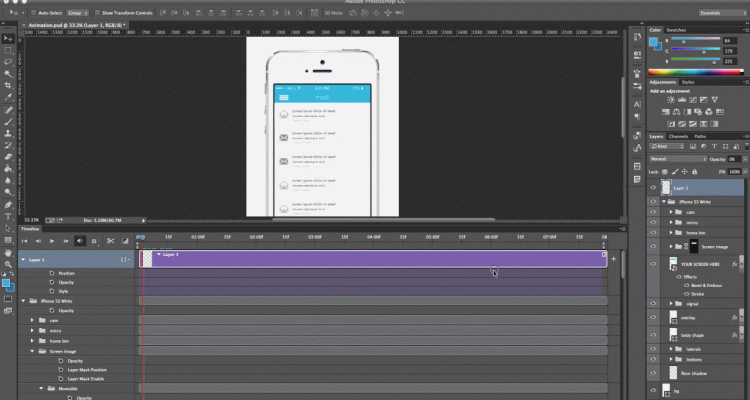Click the Split at Playhead scissors icon

(110, 241)
